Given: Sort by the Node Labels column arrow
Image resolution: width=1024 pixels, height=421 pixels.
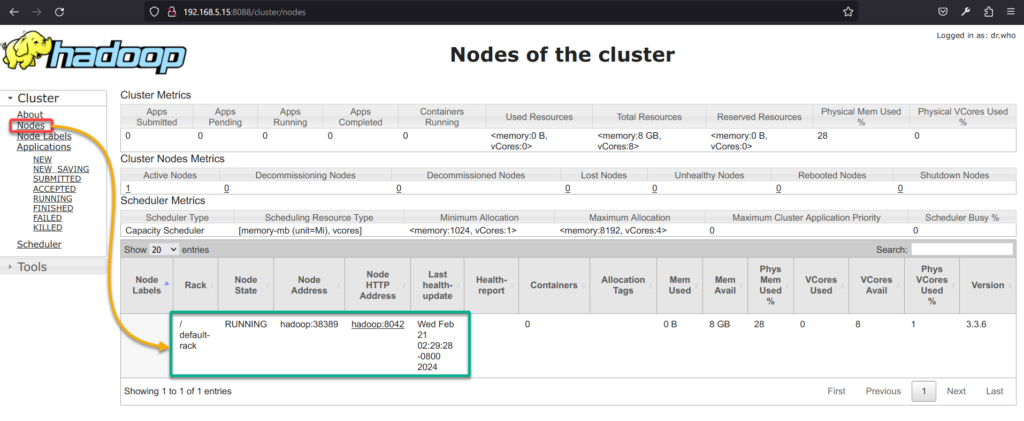Looking at the screenshot, I should coord(166,283).
